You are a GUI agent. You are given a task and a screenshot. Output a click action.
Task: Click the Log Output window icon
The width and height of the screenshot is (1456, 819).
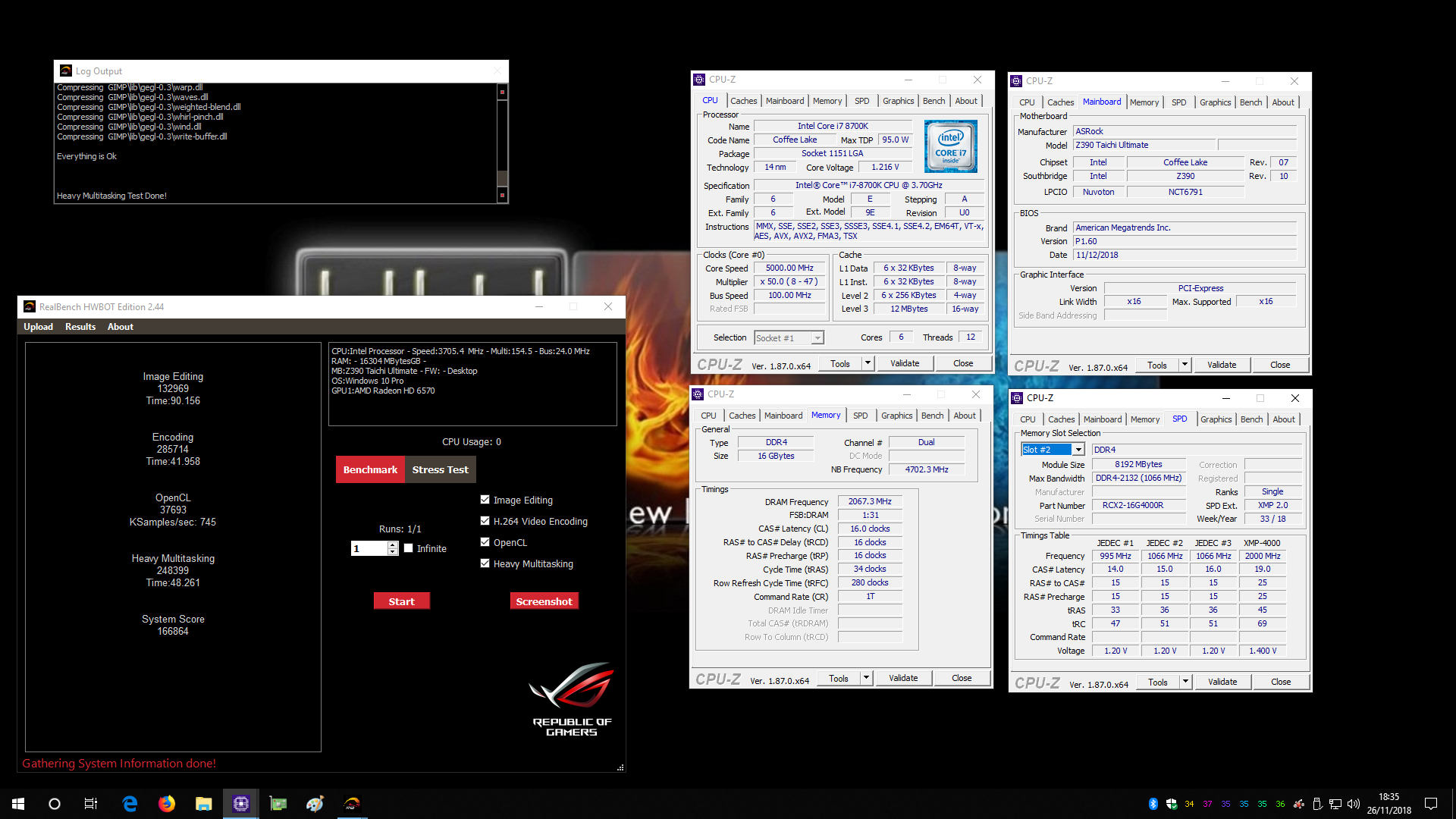[x=66, y=71]
